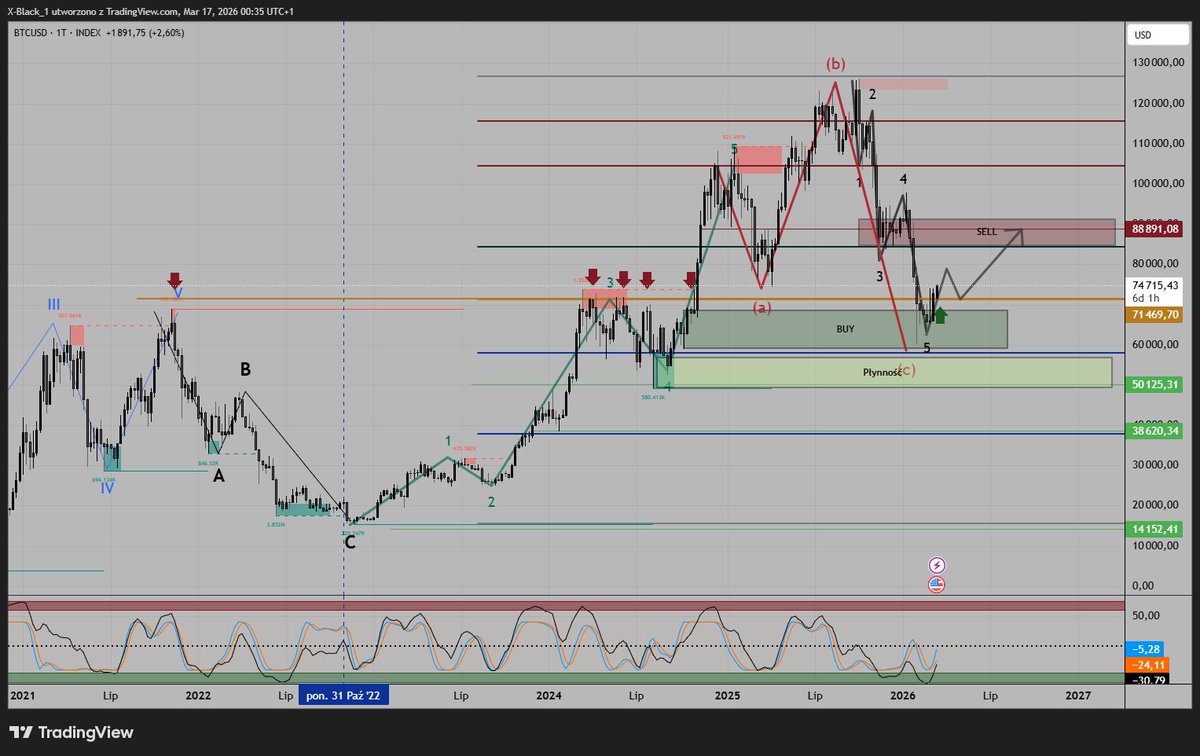Viewport: 1200px width, 756px height.
Task: Select the green up arrow near BUY zone
Action: [939, 315]
